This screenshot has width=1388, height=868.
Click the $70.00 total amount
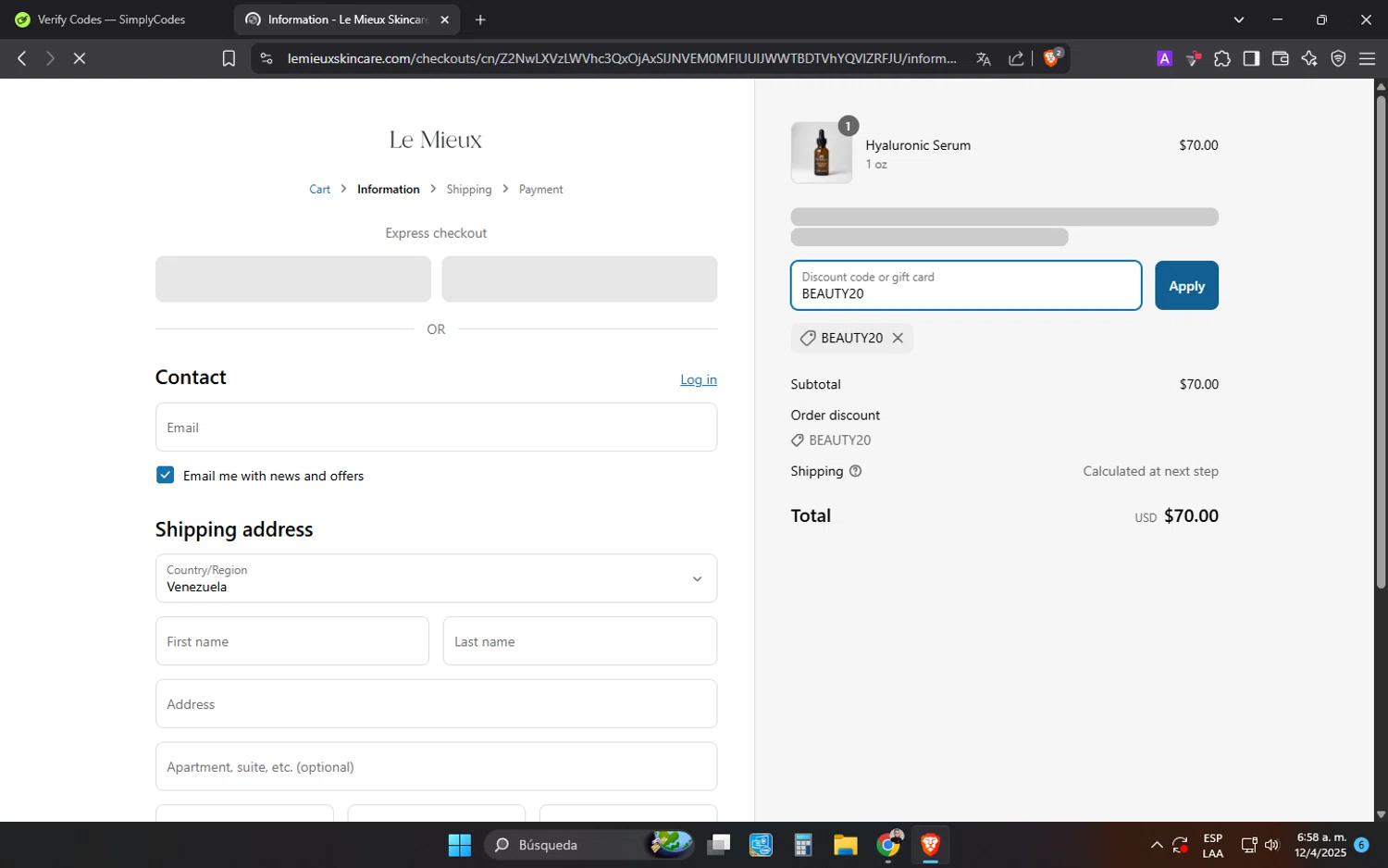point(1191,515)
